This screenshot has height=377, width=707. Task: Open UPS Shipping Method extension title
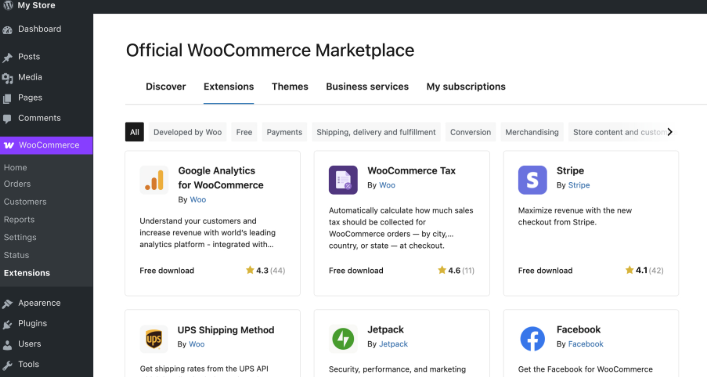point(225,330)
